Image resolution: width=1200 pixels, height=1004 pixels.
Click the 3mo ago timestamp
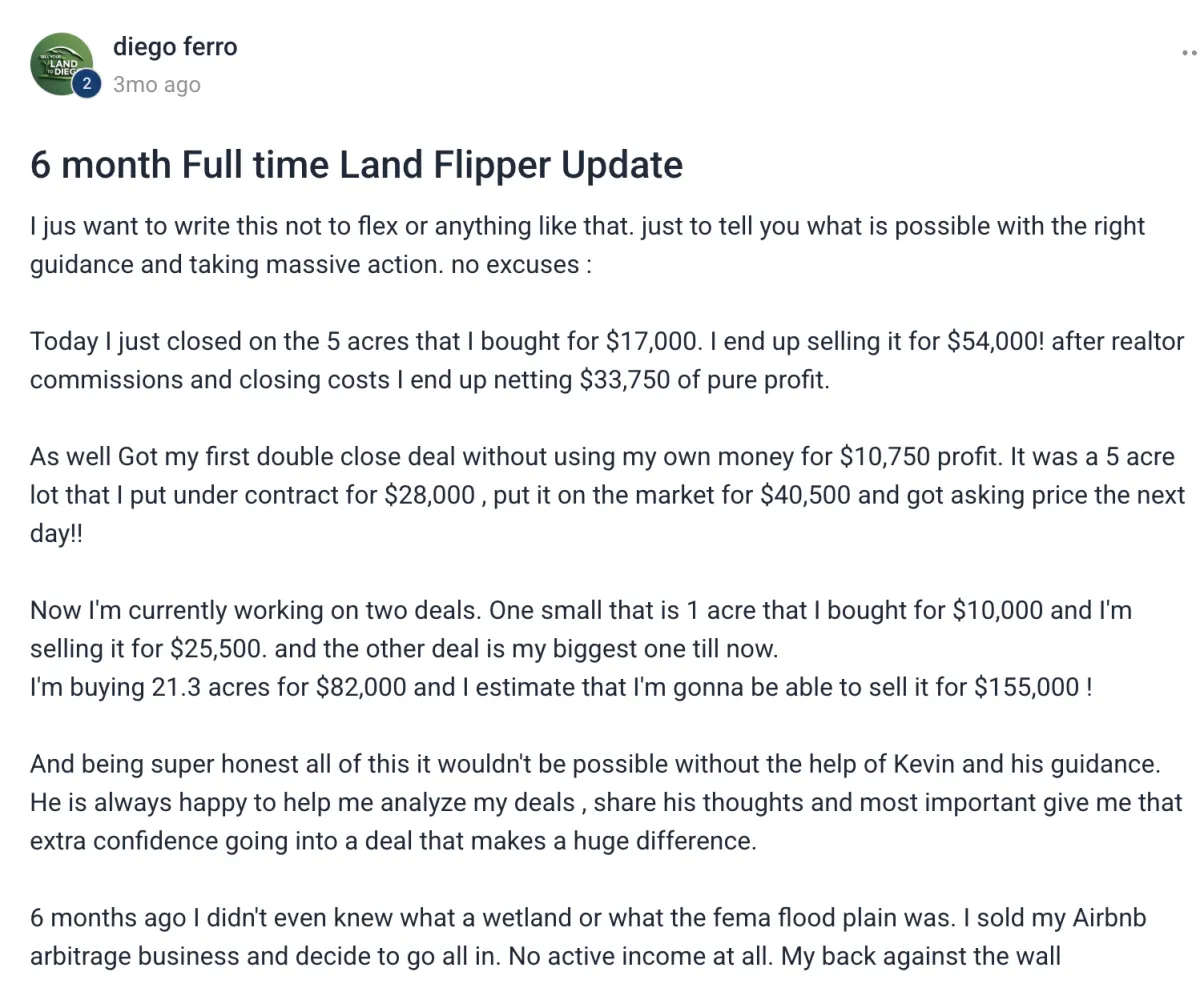coord(157,85)
